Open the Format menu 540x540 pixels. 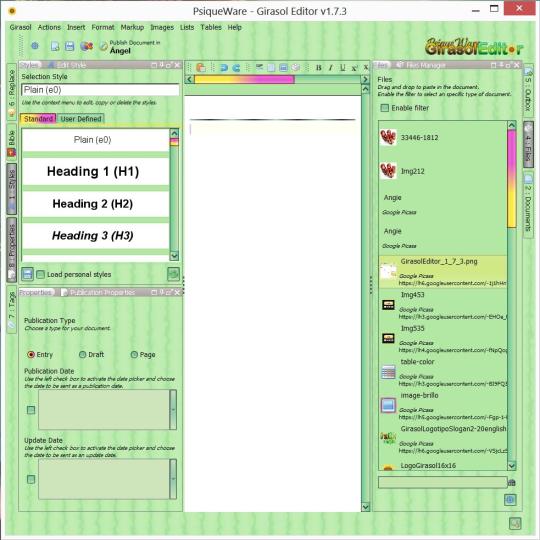103,27
